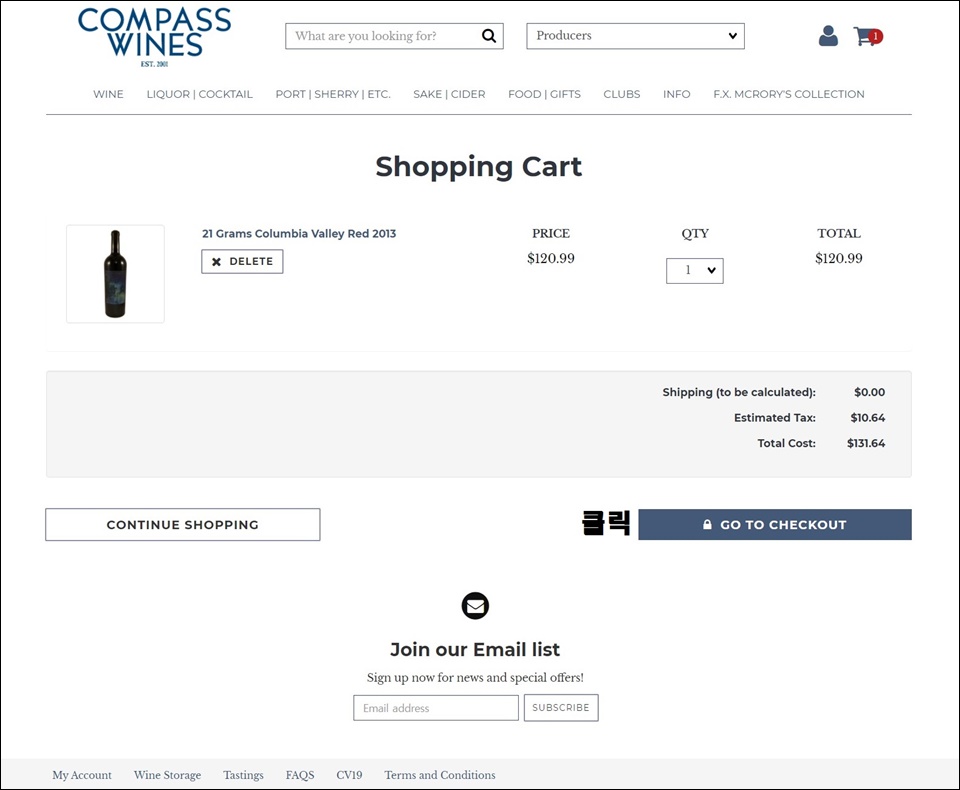The image size is (960, 790).
Task: Open Tastings footer link
Action: pos(244,775)
